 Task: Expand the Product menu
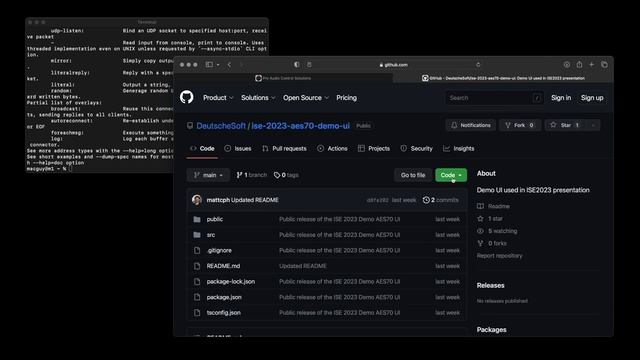[218, 98]
